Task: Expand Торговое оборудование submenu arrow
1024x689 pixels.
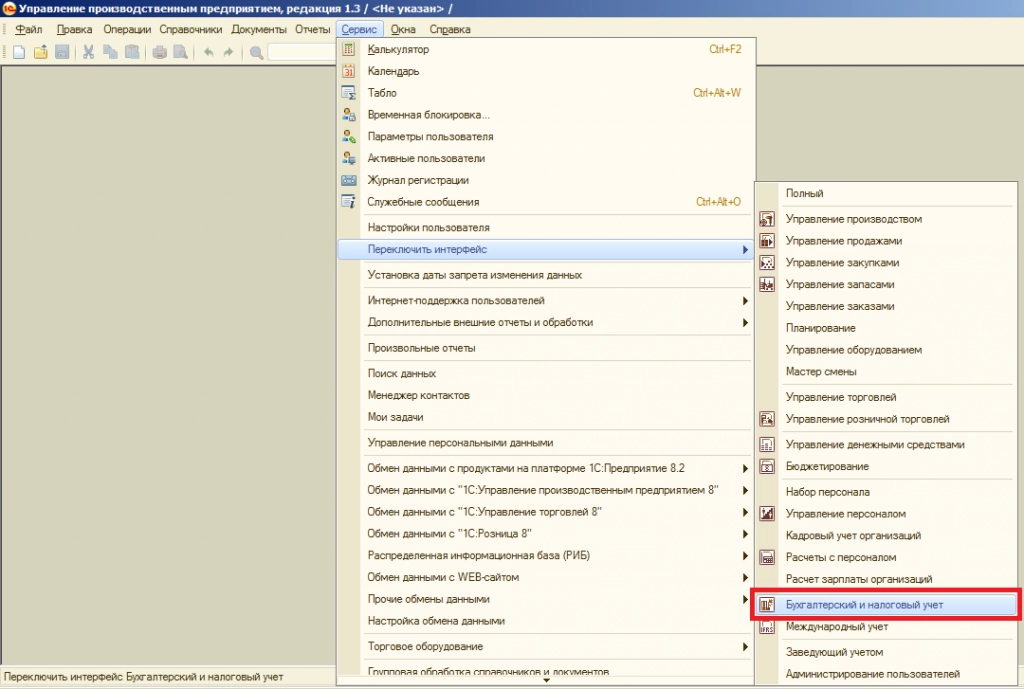Action: tap(744, 646)
